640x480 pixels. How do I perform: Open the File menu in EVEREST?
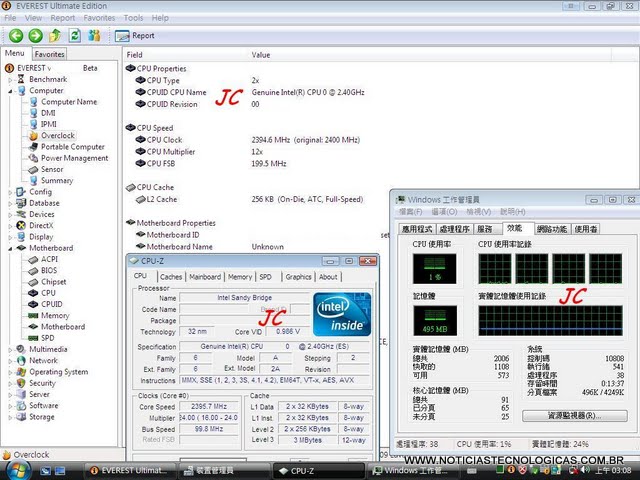[x=10, y=18]
